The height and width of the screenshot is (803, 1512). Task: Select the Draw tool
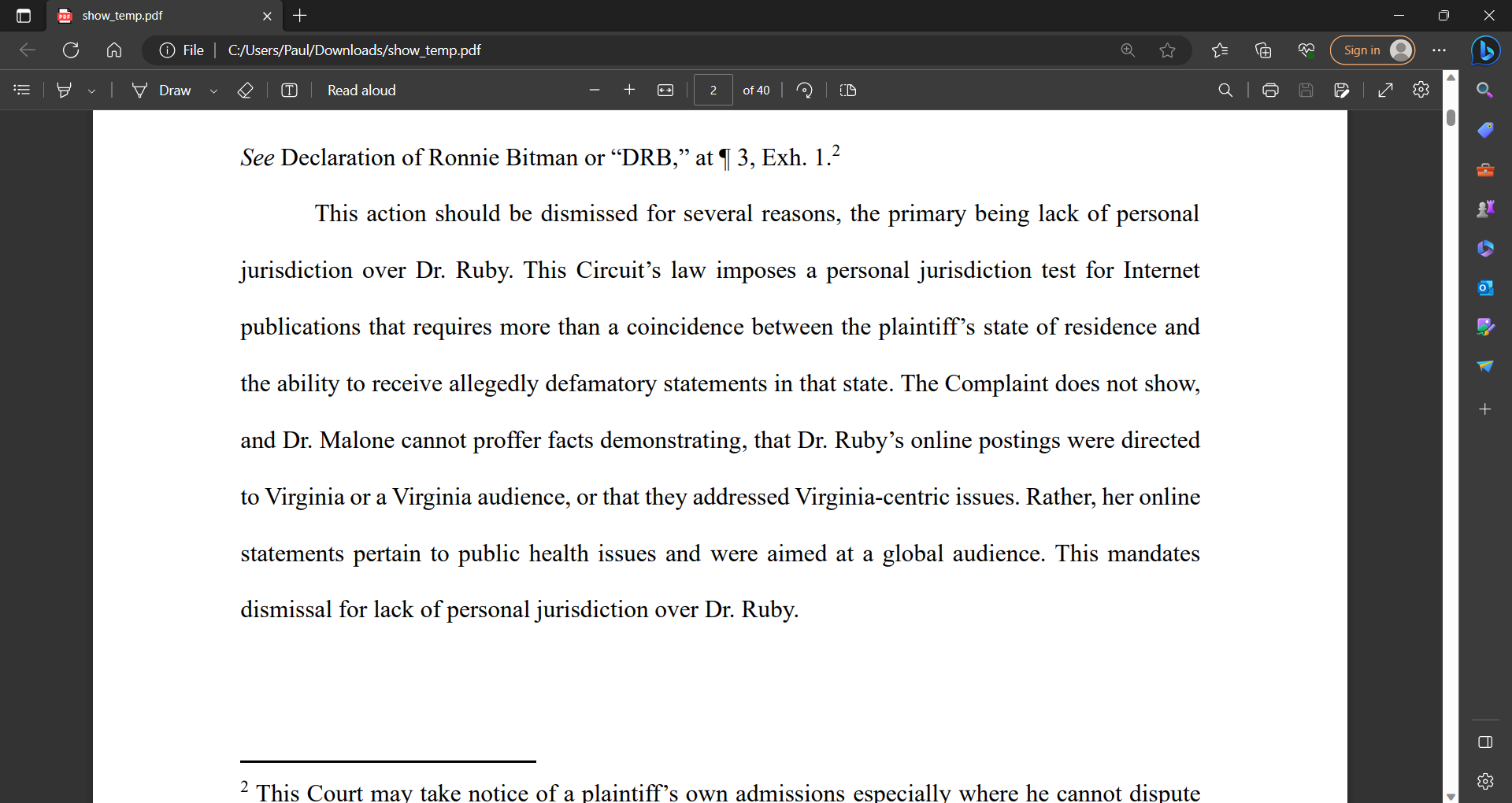pyautogui.click(x=161, y=90)
